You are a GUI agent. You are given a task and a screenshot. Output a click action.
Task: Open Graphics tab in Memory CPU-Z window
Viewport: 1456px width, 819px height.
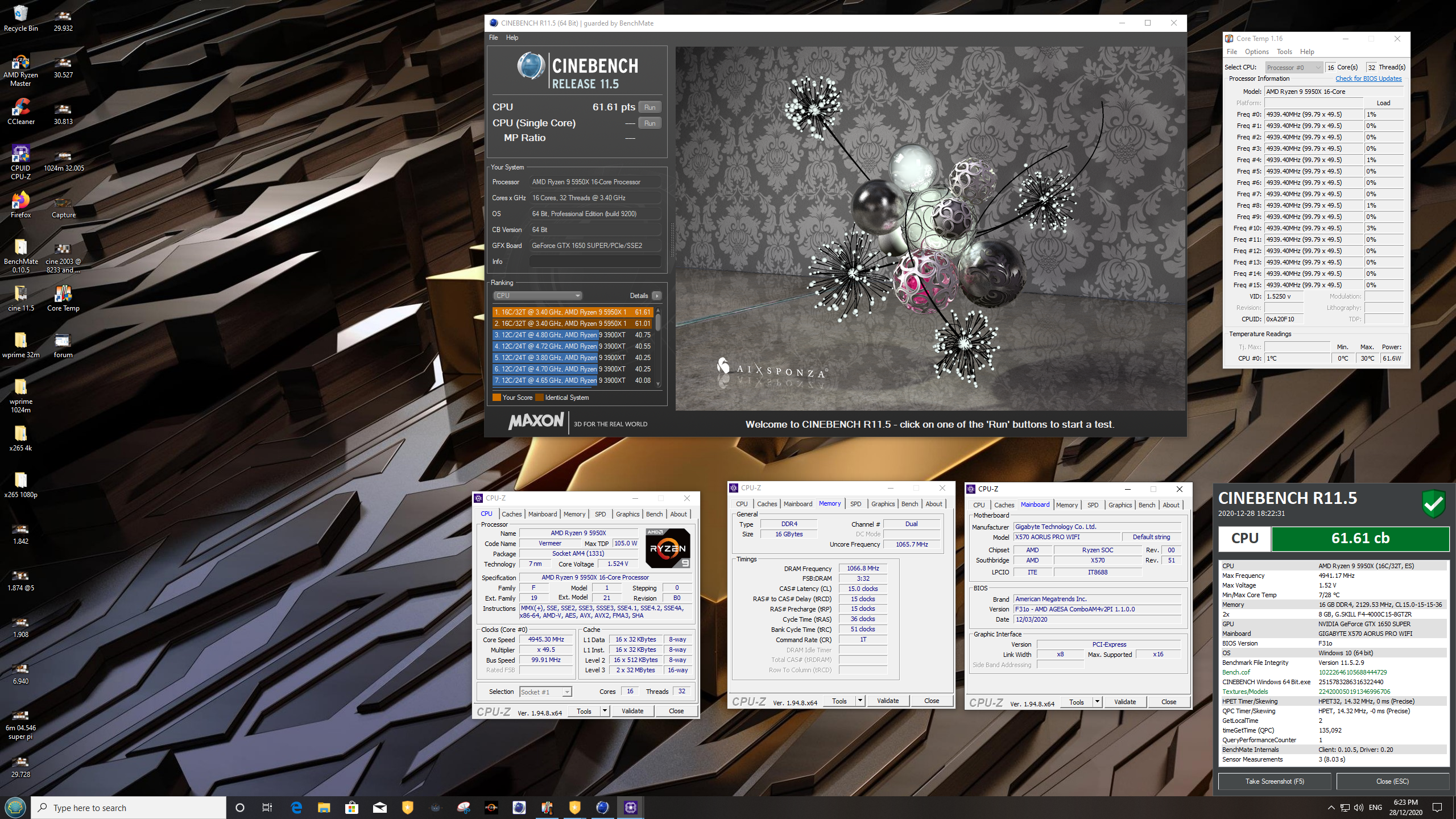[x=883, y=504]
